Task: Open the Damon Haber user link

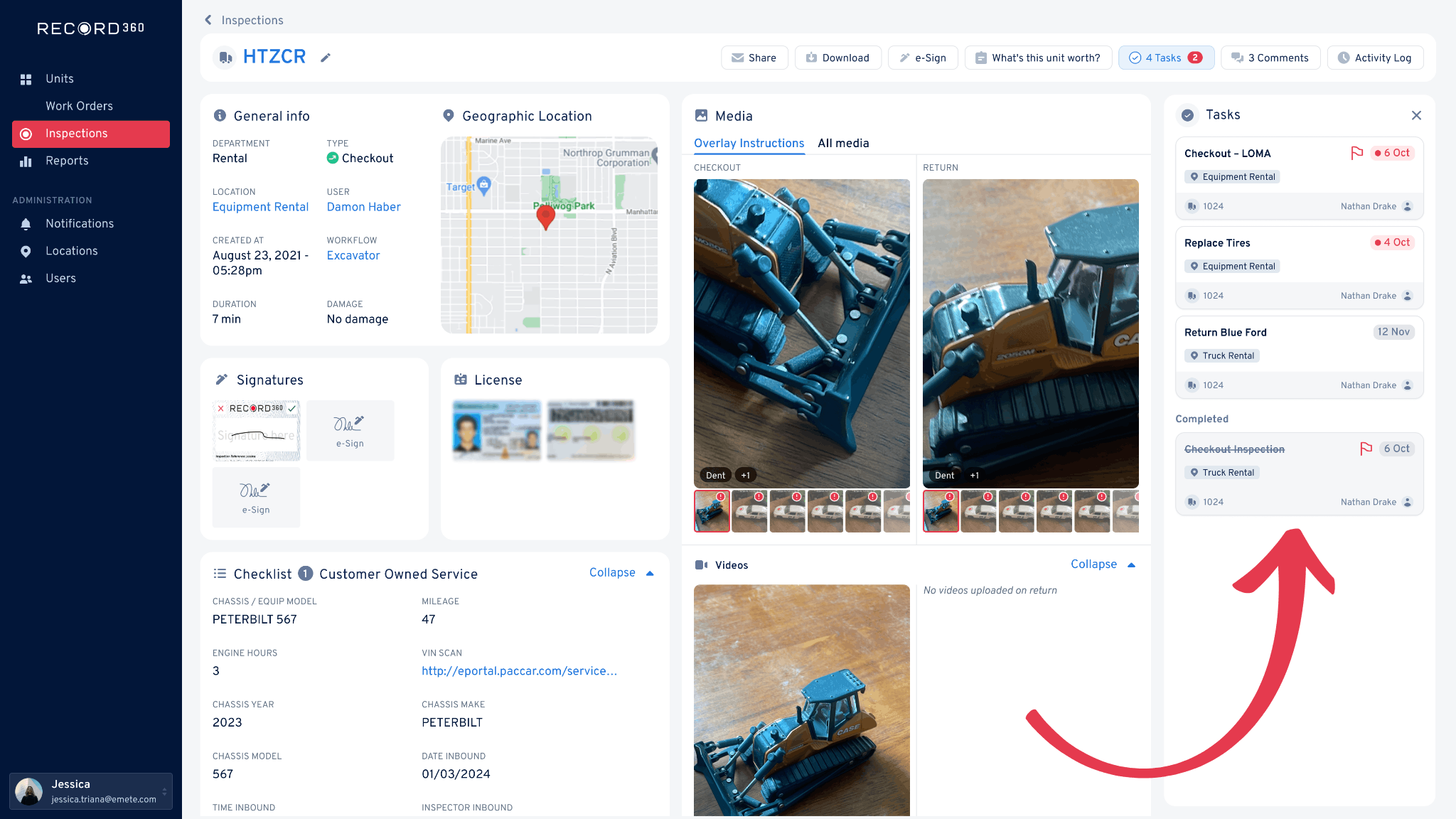Action: pyautogui.click(x=363, y=207)
